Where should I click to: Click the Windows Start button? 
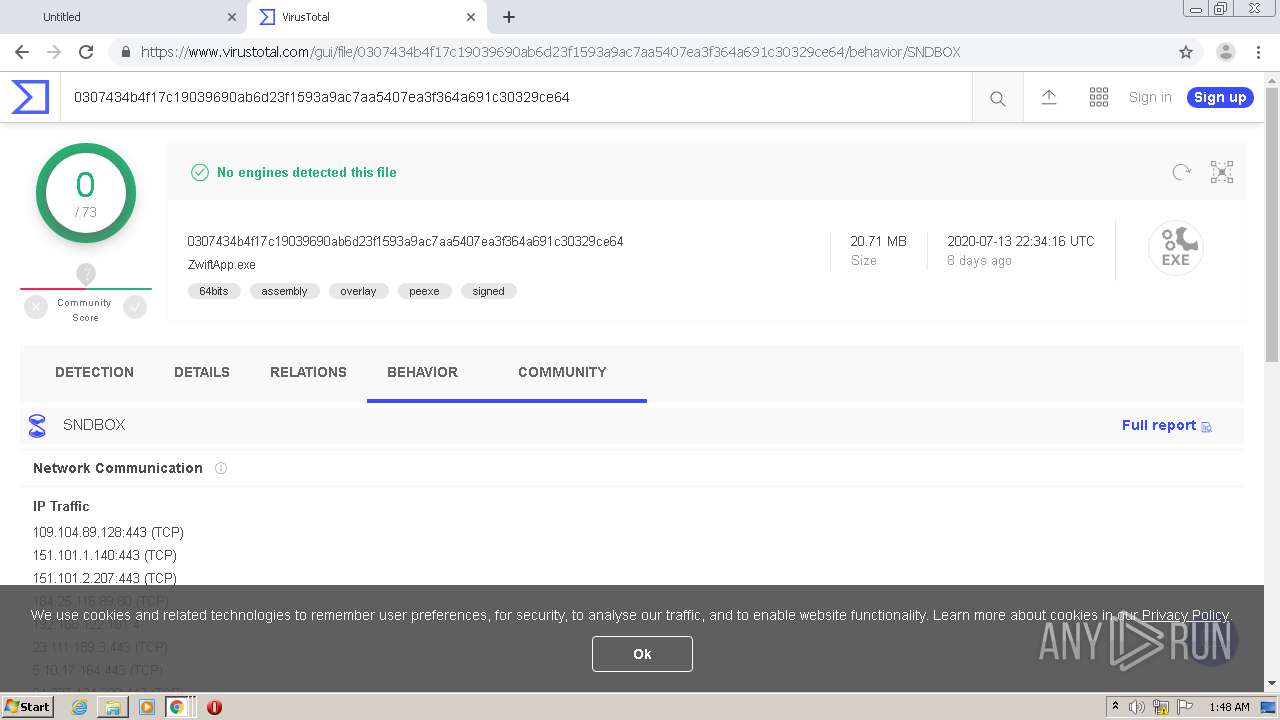point(28,707)
